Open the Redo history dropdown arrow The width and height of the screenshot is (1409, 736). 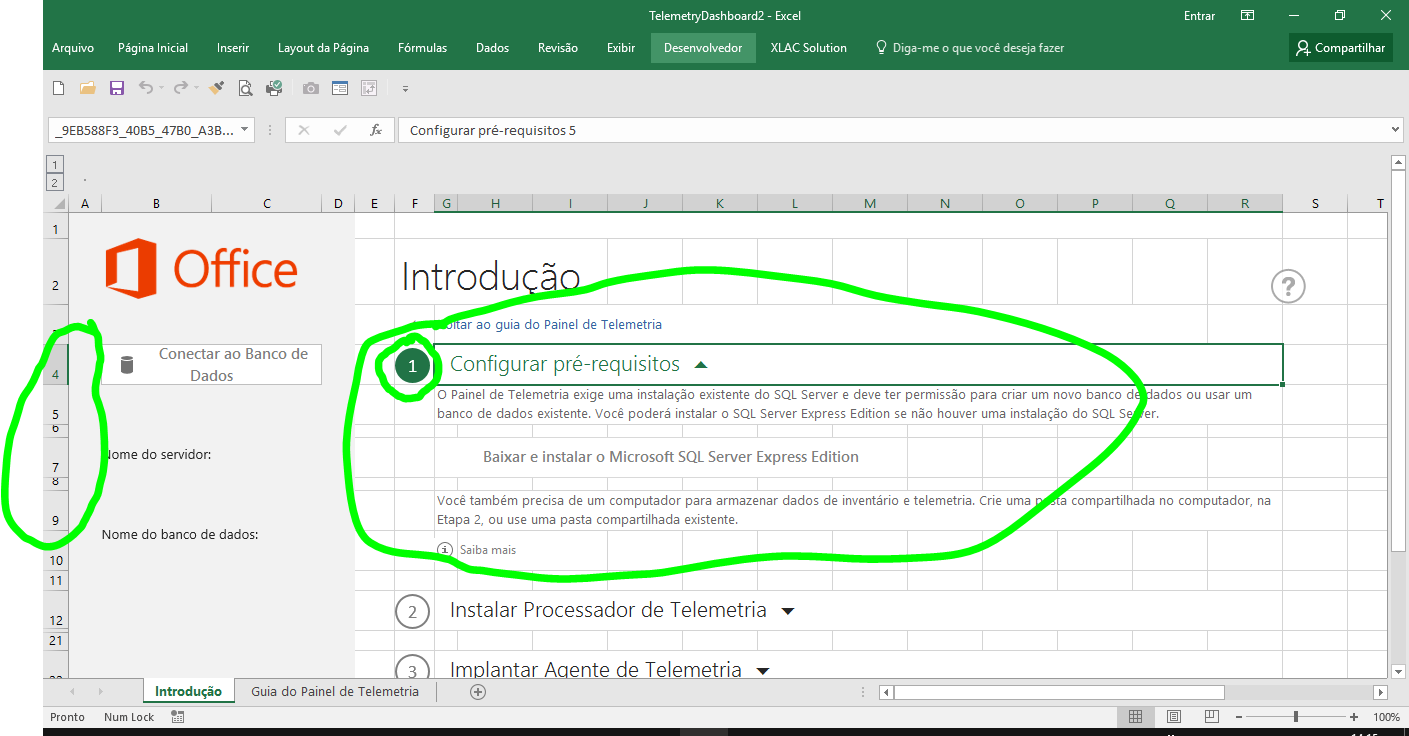pyautogui.click(x=196, y=88)
